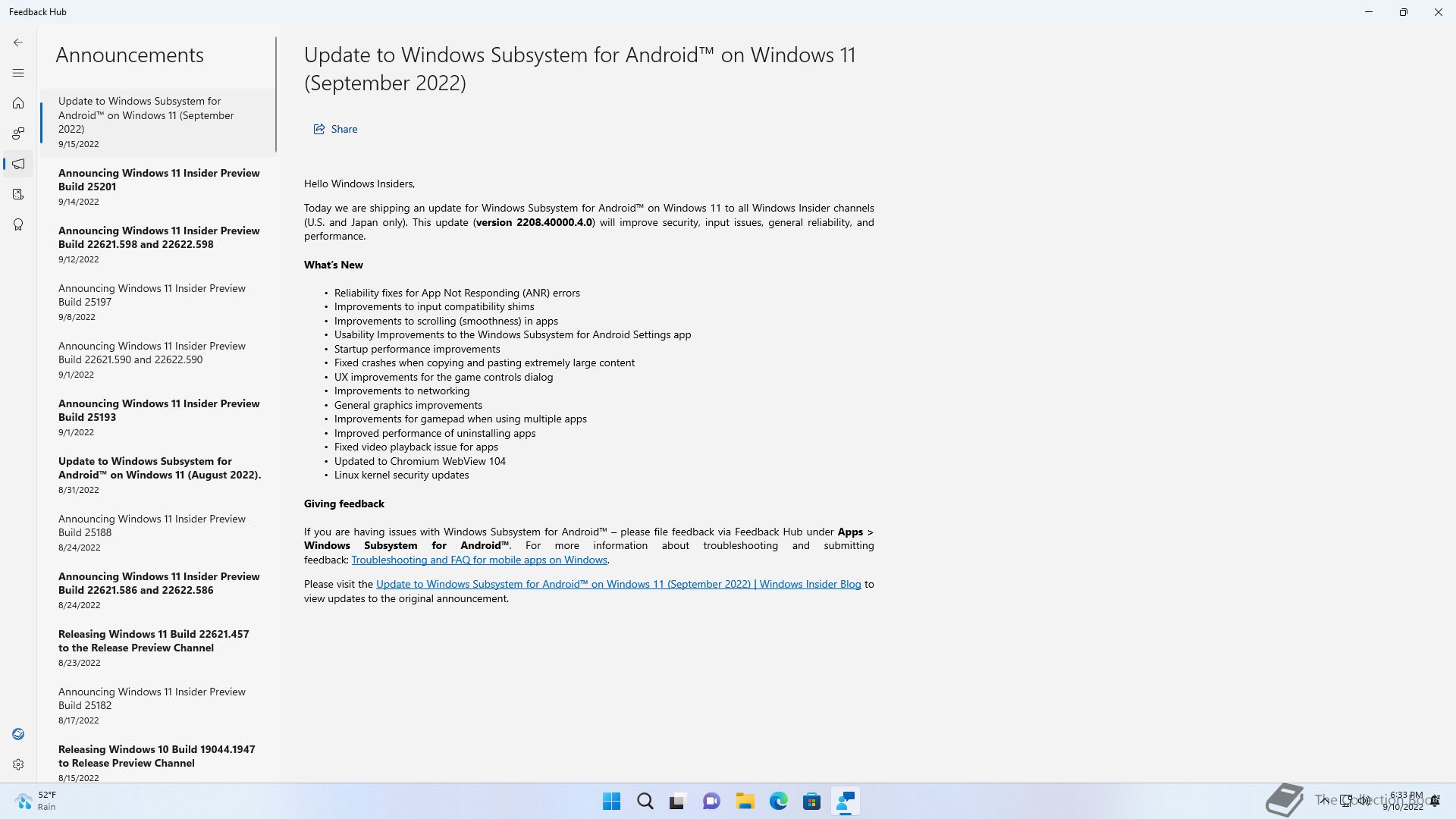The width and height of the screenshot is (1456, 819).
Task: Open Build 22621.590 and 22622.590 announcement
Action: click(158, 359)
